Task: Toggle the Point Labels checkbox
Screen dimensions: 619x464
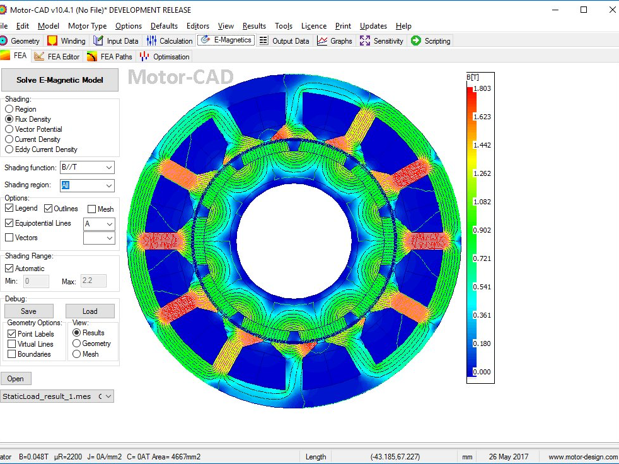Action: pos(12,334)
